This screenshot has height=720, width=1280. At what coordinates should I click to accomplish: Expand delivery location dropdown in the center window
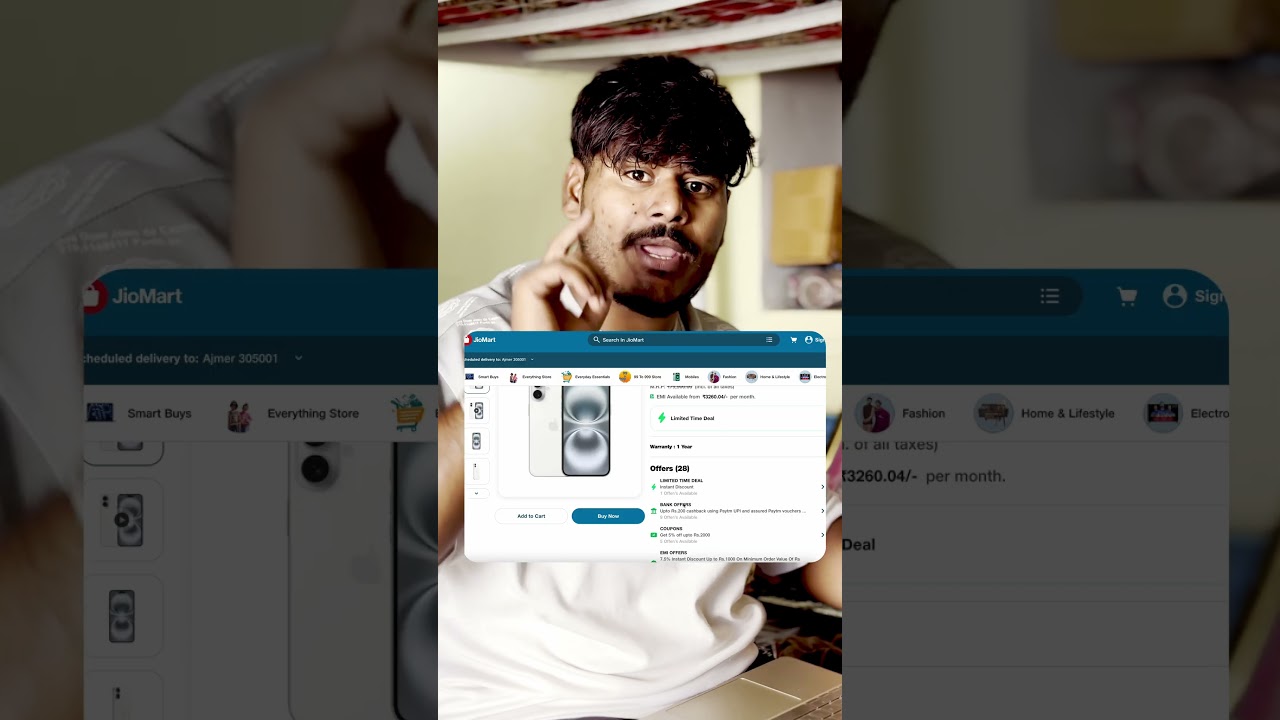coord(532,359)
